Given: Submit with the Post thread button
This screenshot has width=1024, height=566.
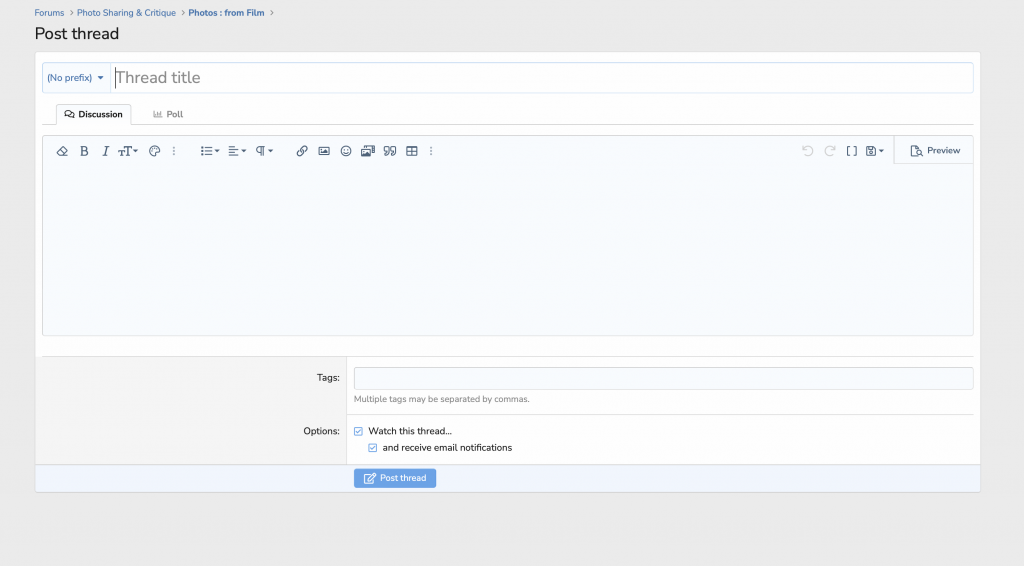Looking at the screenshot, I should pos(395,478).
